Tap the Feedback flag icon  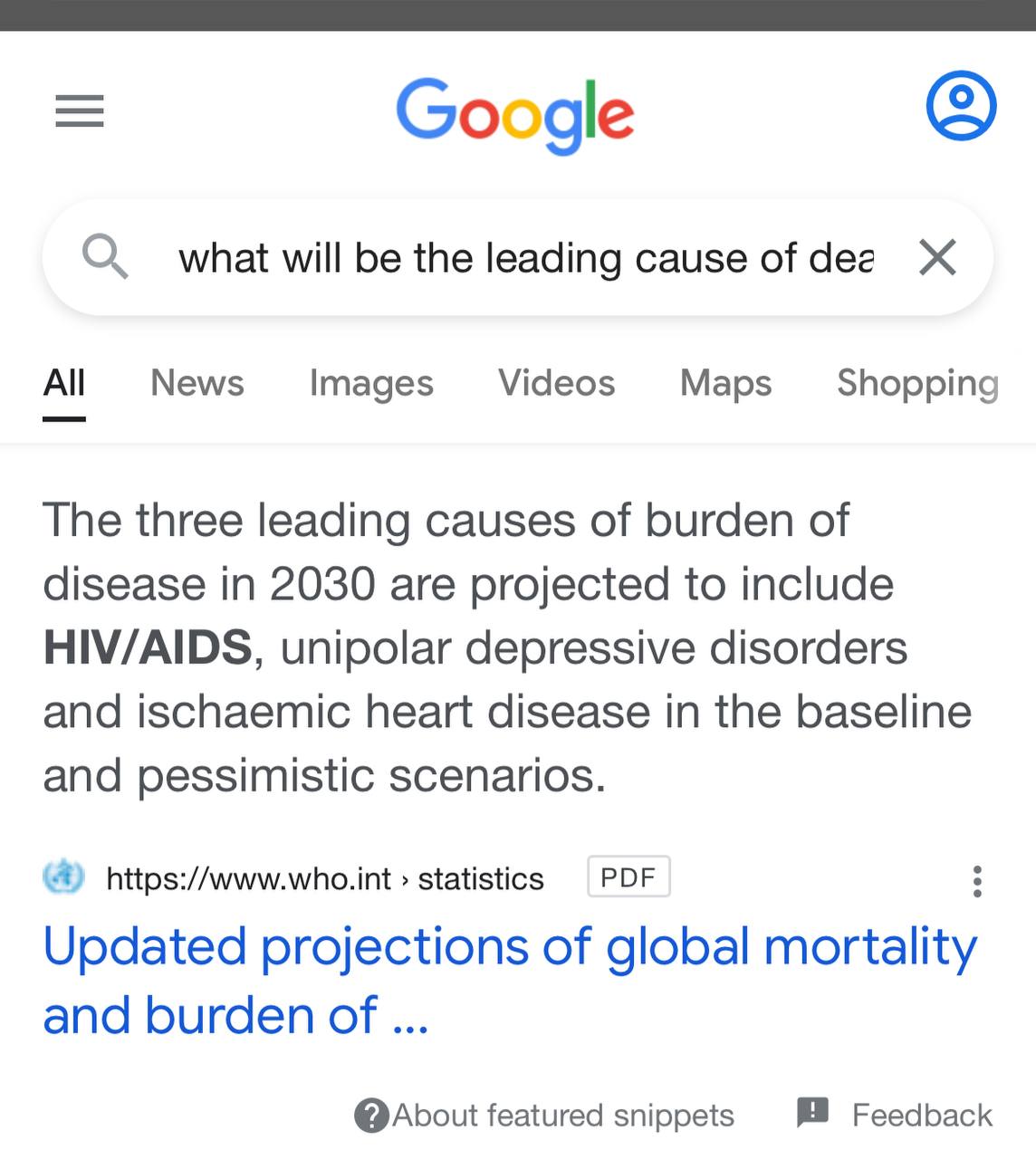click(x=812, y=1112)
